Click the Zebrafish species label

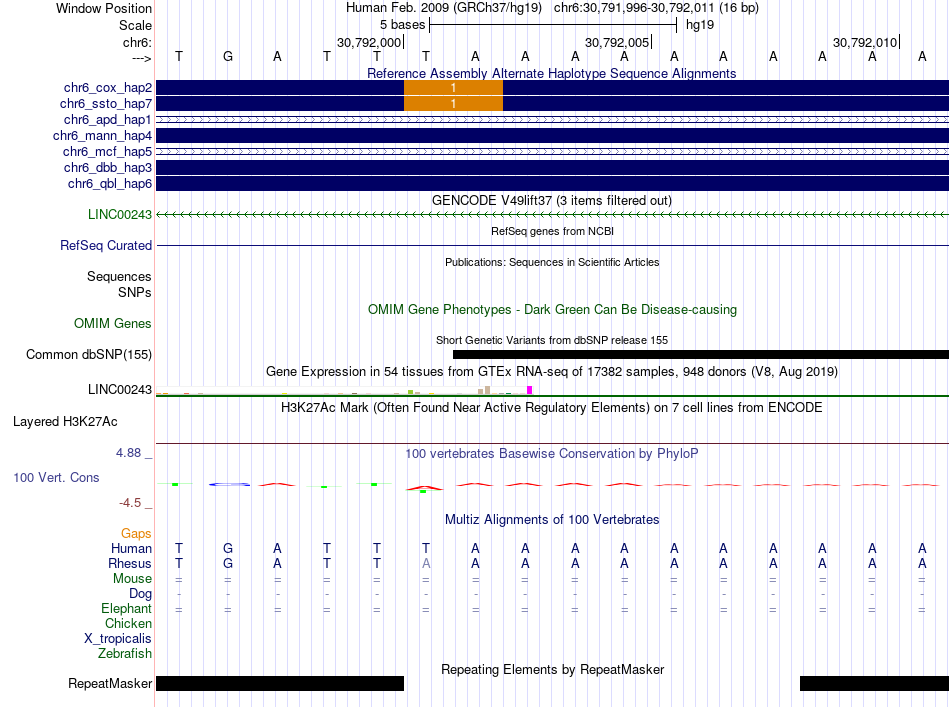pos(125,654)
